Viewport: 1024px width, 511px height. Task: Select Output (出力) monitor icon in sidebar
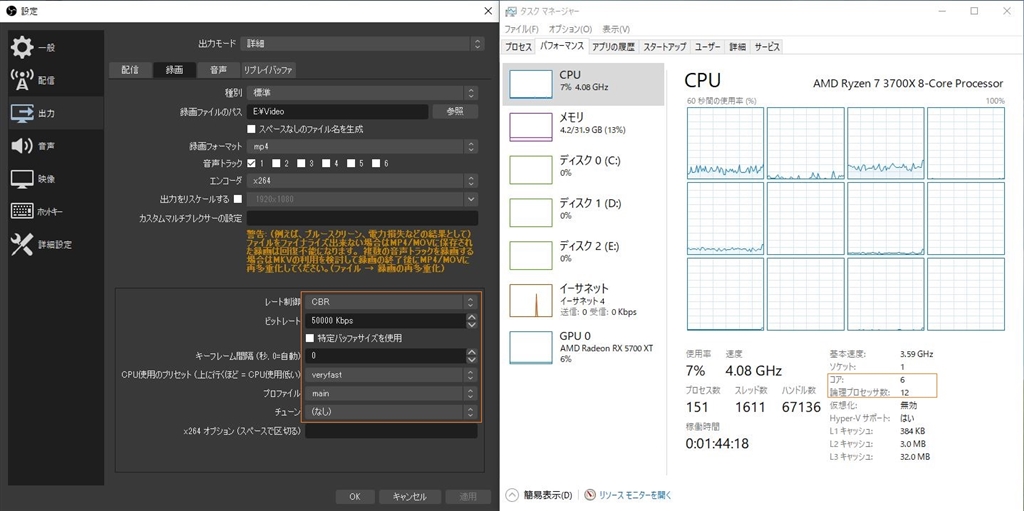[22, 113]
